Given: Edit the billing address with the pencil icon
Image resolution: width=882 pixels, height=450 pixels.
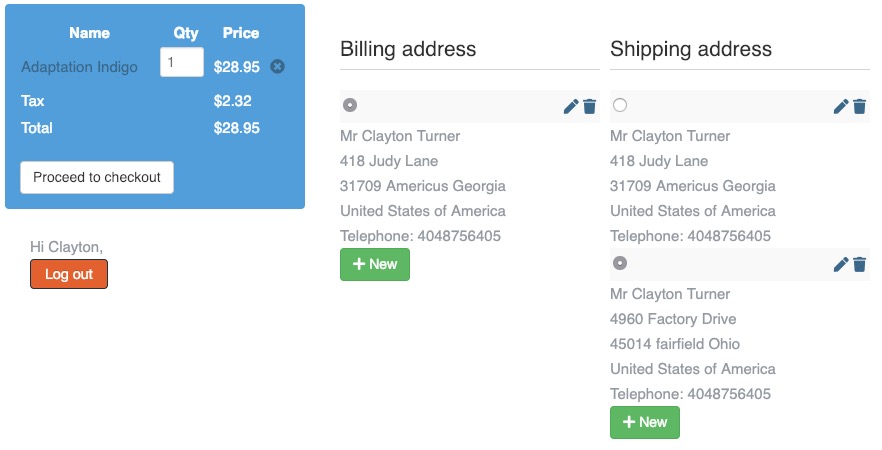Looking at the screenshot, I should pos(571,106).
